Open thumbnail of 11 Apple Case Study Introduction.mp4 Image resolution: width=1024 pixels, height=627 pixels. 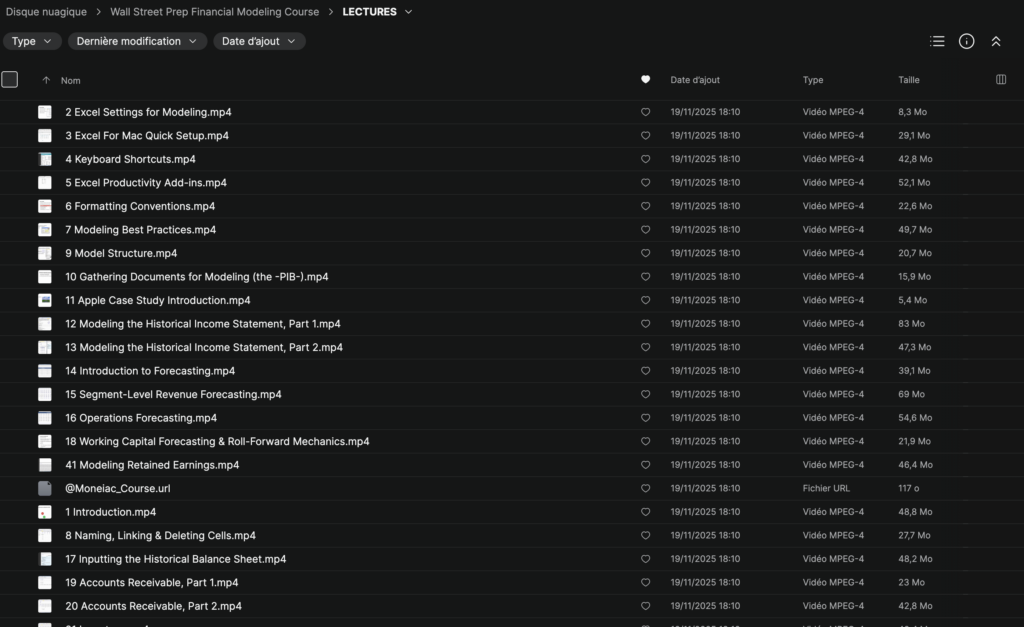(x=45, y=300)
